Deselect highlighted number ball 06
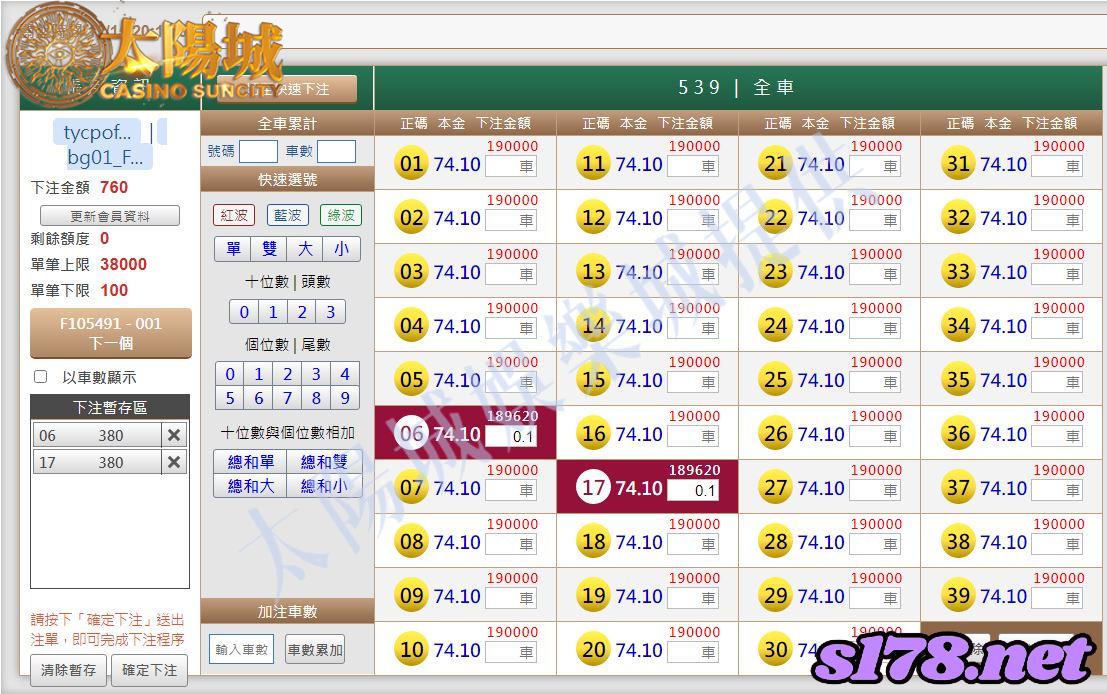The height and width of the screenshot is (694, 1107). click(x=412, y=434)
